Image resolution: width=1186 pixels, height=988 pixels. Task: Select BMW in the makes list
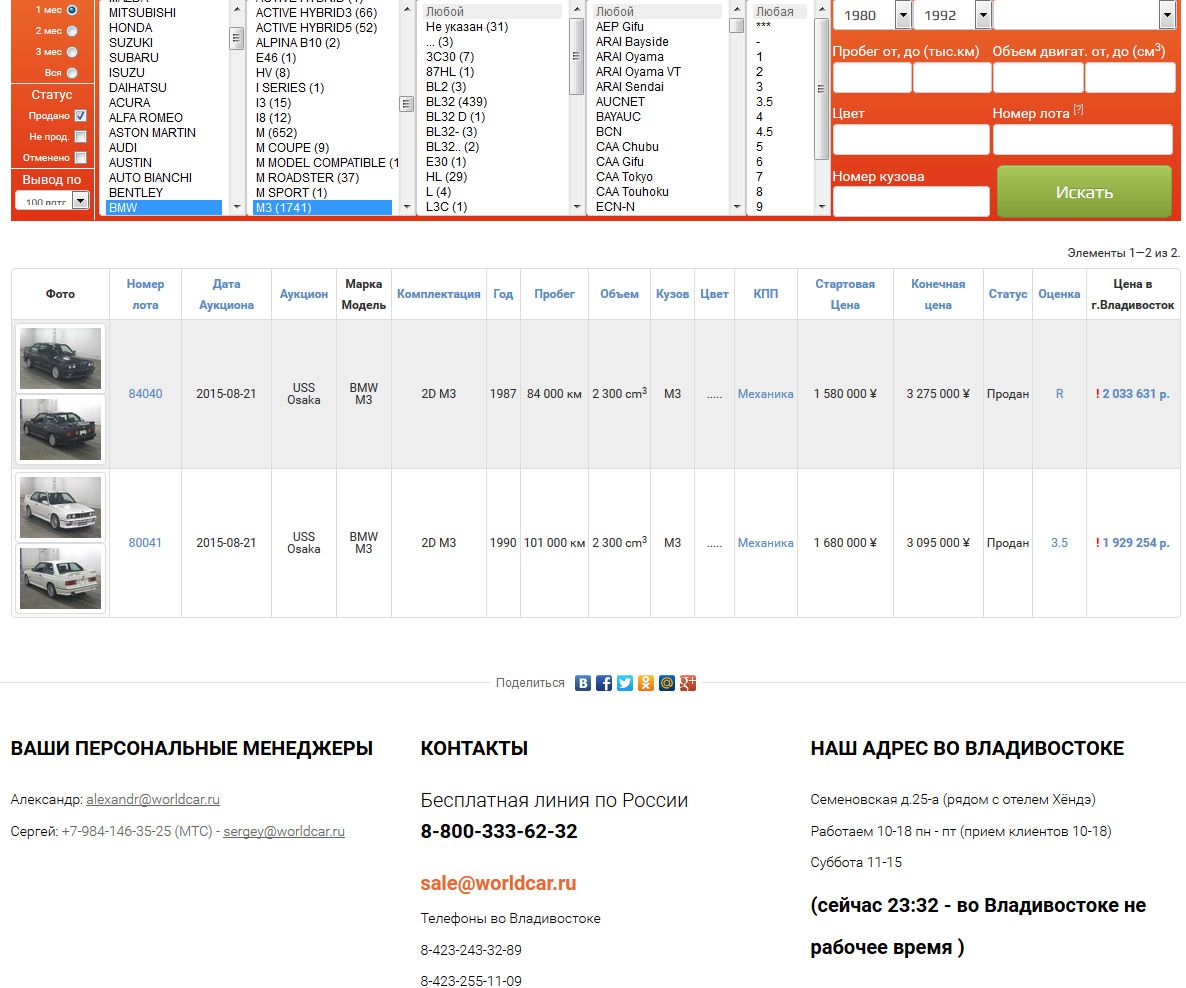[x=163, y=207]
